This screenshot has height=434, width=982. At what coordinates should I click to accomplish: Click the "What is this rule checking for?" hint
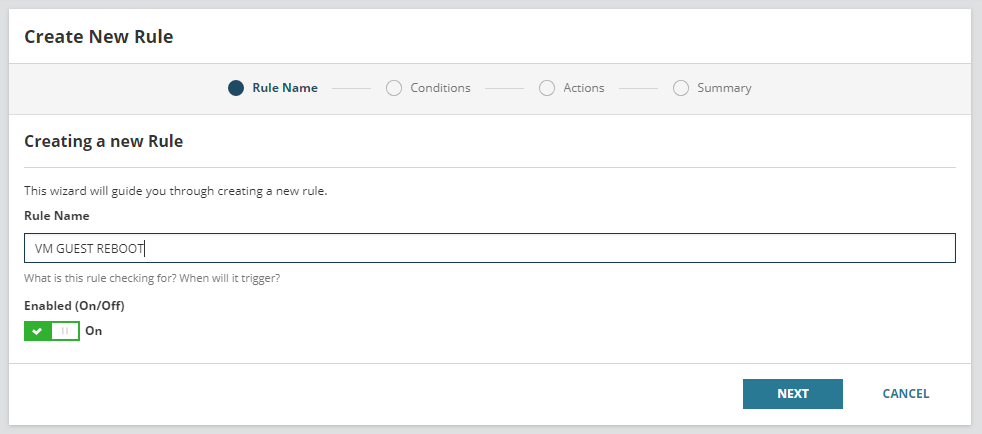pyautogui.click(x=152, y=277)
